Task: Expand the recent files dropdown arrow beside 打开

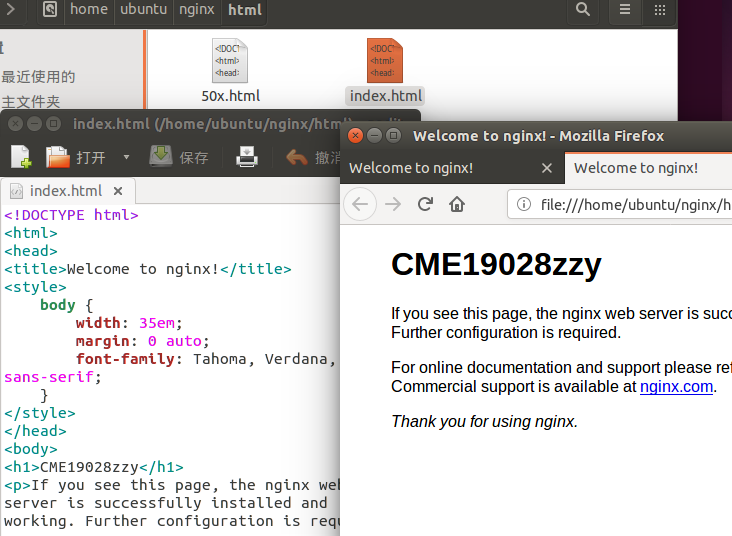Action: click(126, 157)
